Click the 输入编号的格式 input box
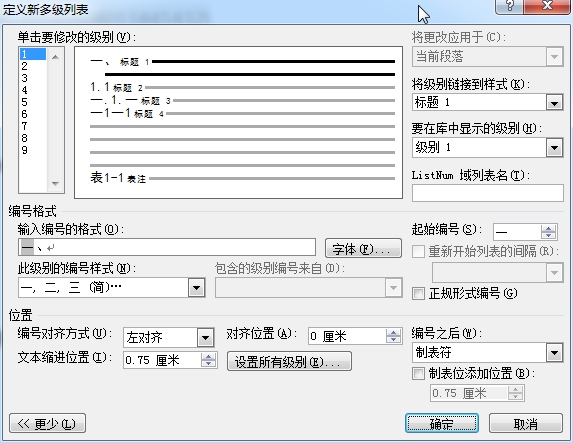This screenshot has width=573, height=443. click(167, 247)
